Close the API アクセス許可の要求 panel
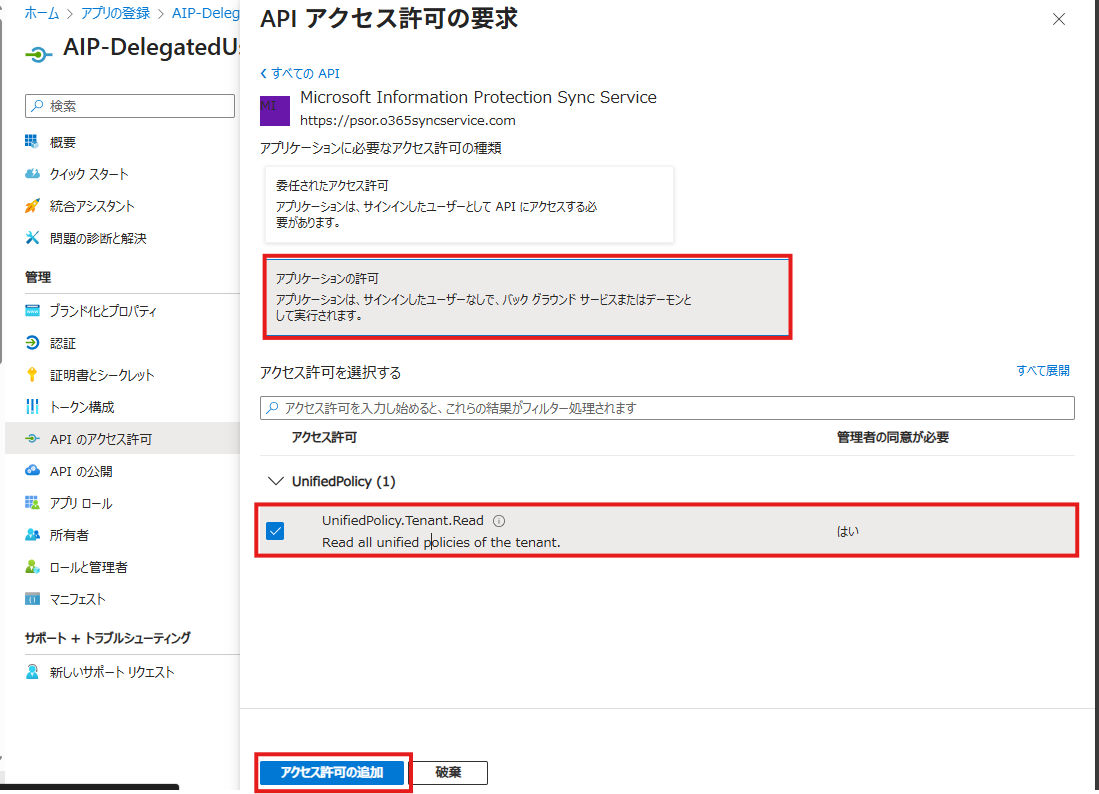The width and height of the screenshot is (1099, 794). pyautogui.click(x=1058, y=19)
